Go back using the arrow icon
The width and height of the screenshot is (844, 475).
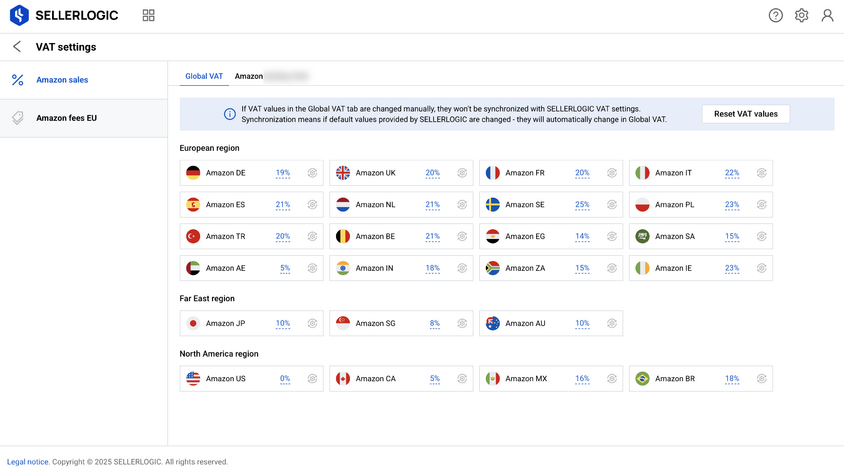point(17,47)
